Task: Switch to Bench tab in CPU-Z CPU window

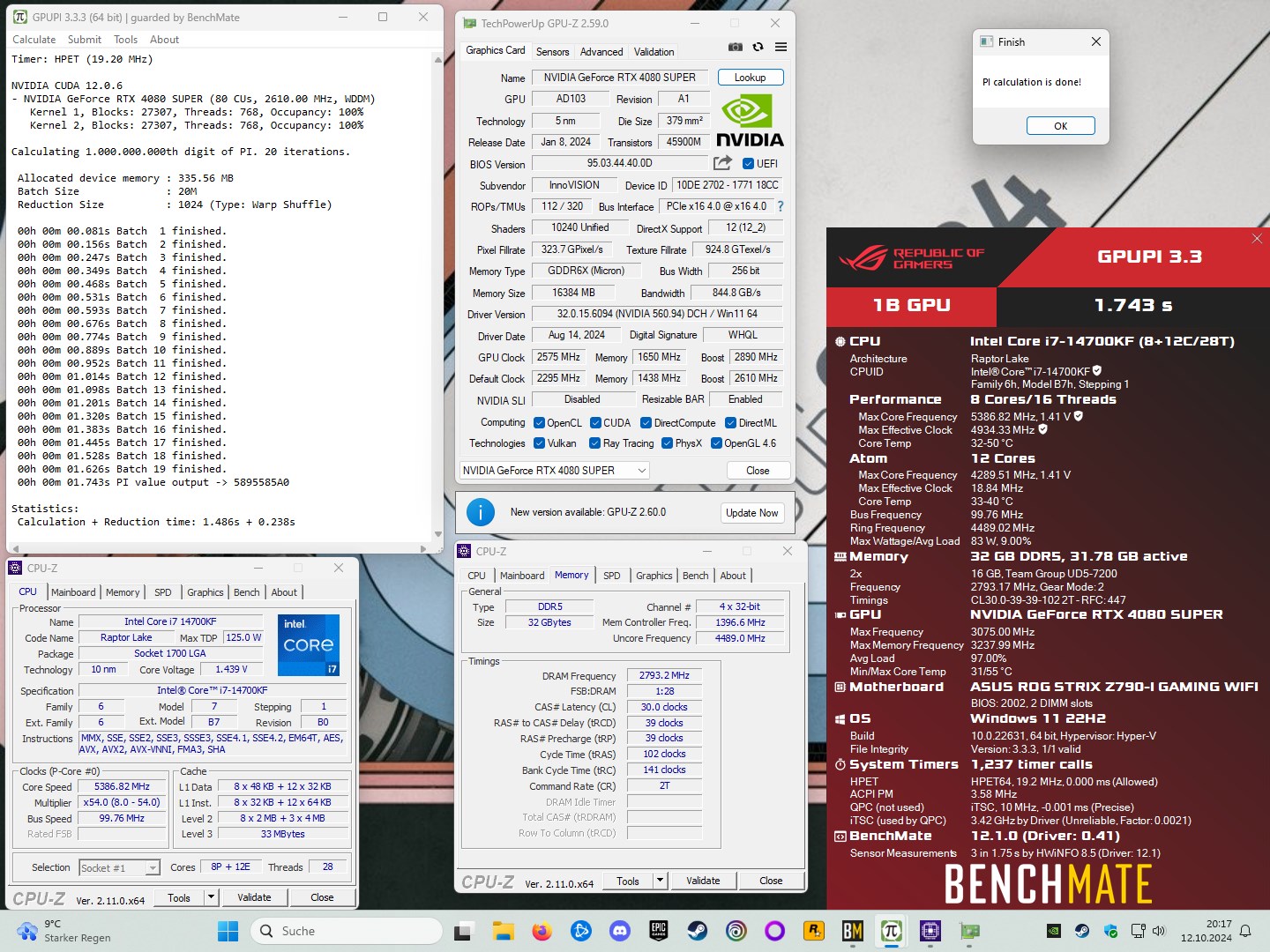Action: coord(247,592)
